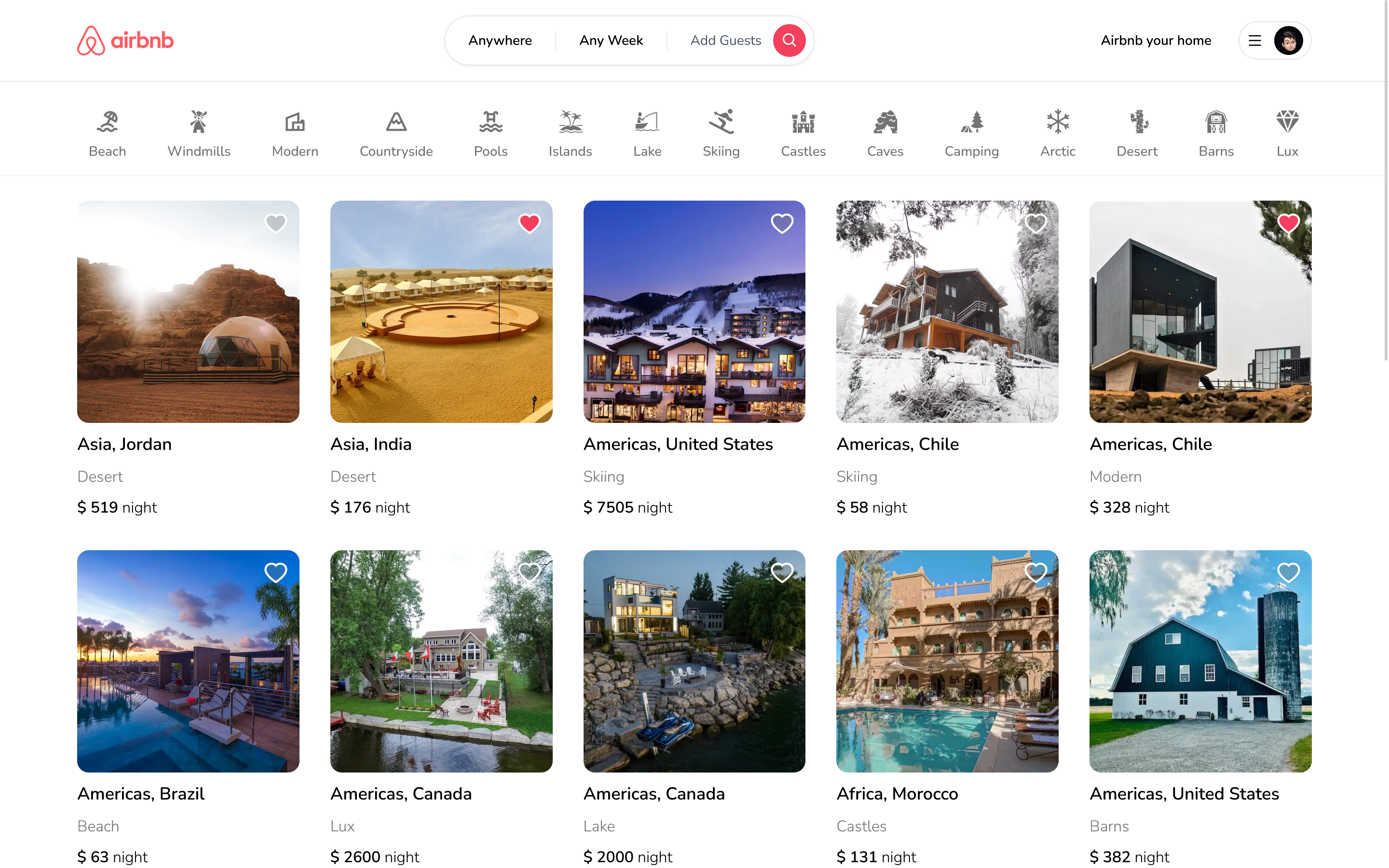Open the hamburger user menu
Image resolution: width=1389 pixels, height=868 pixels.
(1255, 40)
